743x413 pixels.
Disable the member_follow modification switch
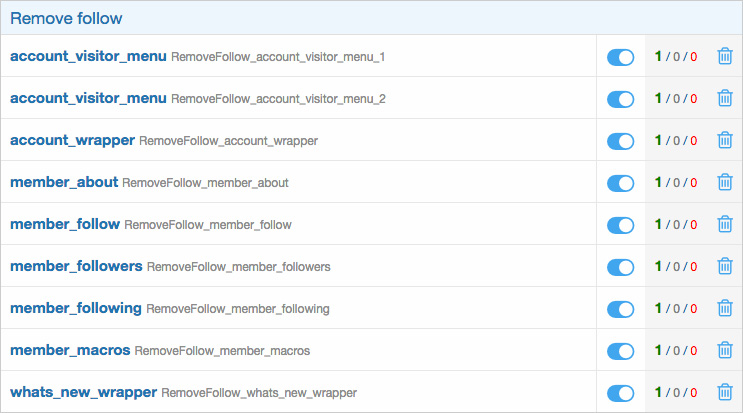point(620,225)
